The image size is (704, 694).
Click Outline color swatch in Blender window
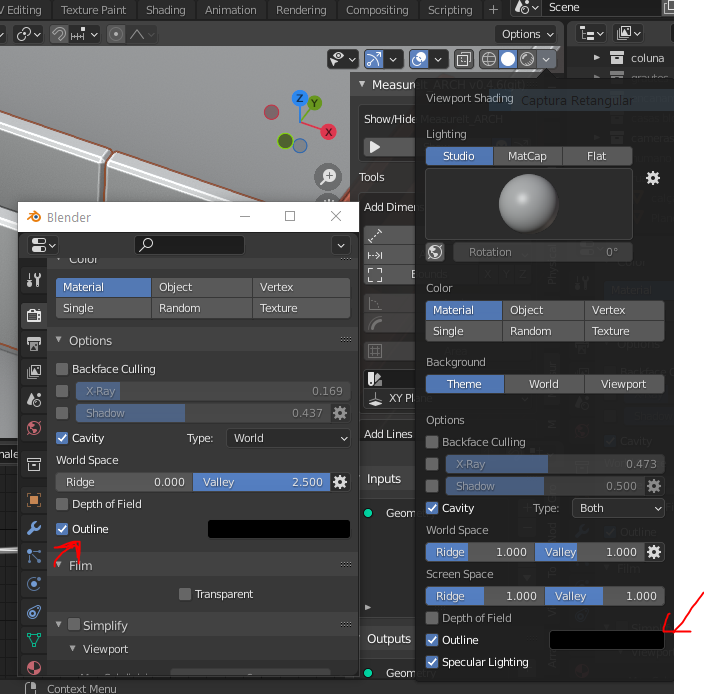279,529
